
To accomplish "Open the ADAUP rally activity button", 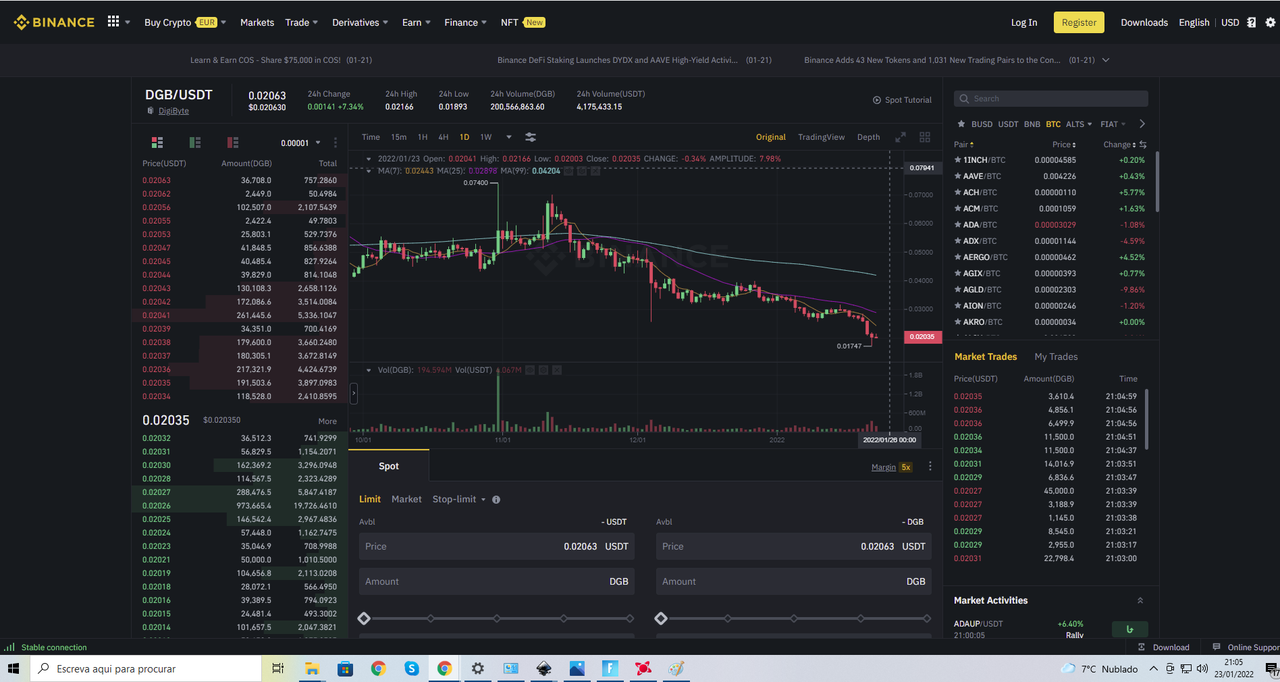I will point(1130,629).
